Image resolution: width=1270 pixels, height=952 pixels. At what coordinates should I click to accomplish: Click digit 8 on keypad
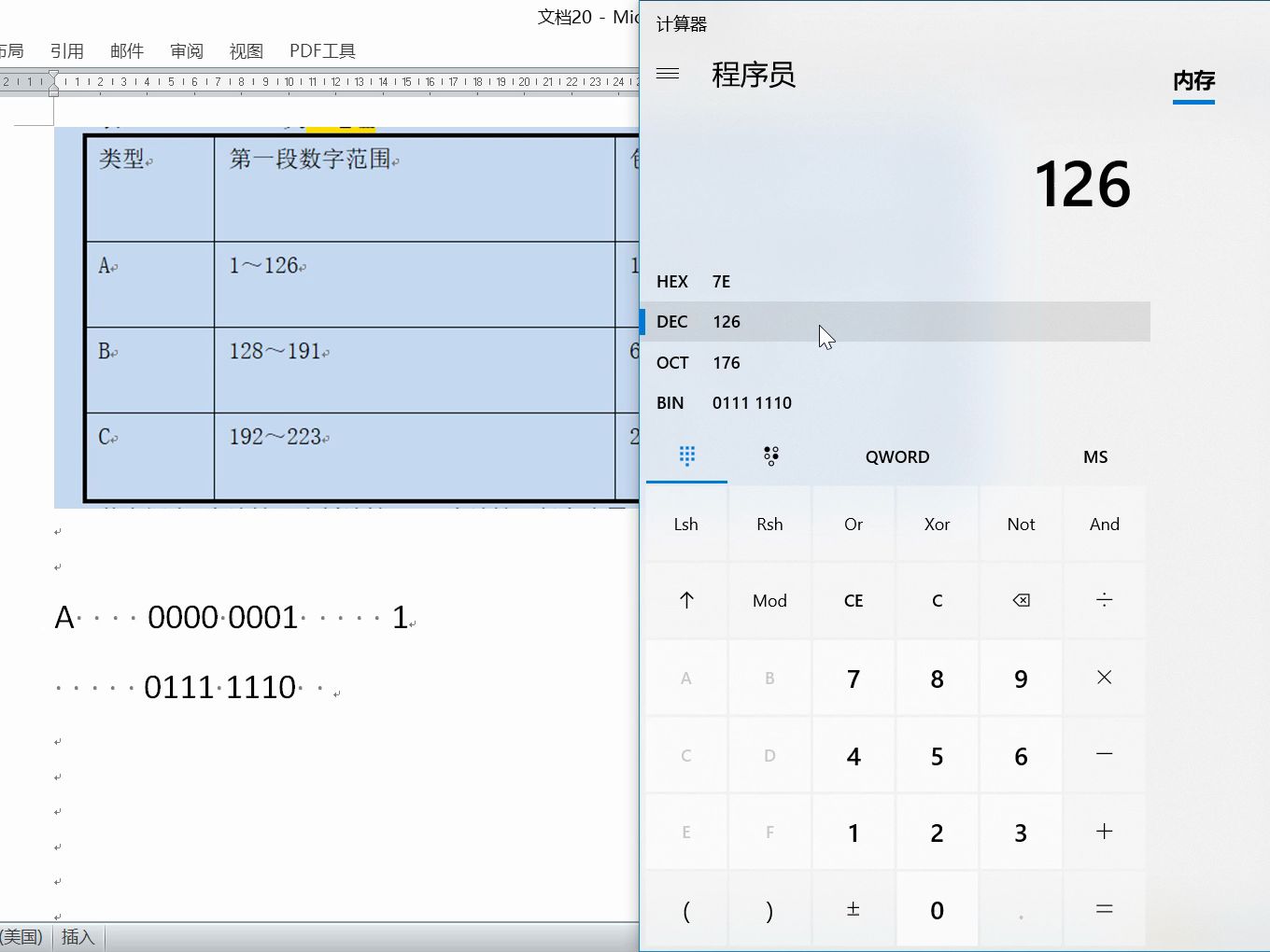pyautogui.click(x=937, y=679)
